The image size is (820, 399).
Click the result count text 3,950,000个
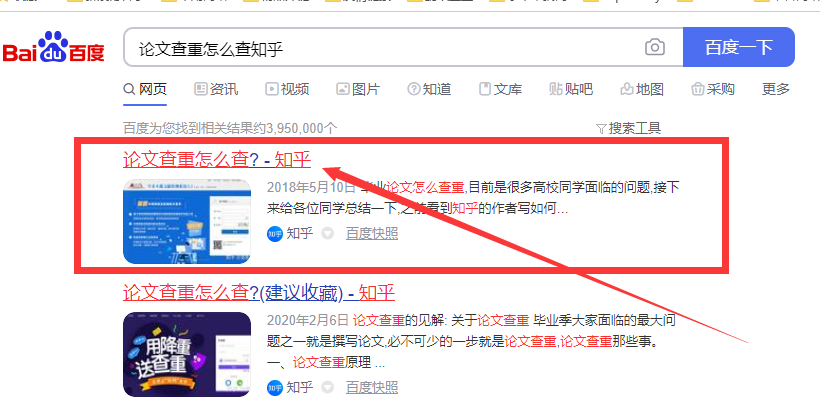[x=302, y=128]
